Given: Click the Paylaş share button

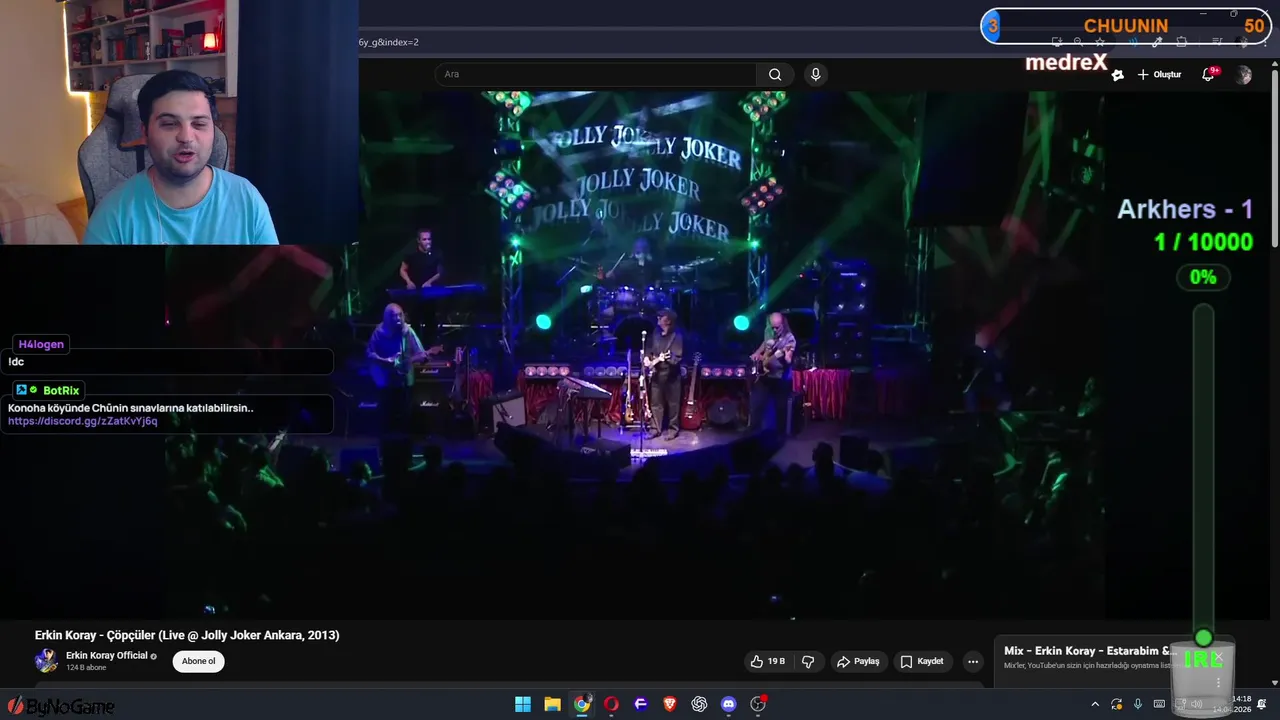Looking at the screenshot, I should pyautogui.click(x=858, y=661).
